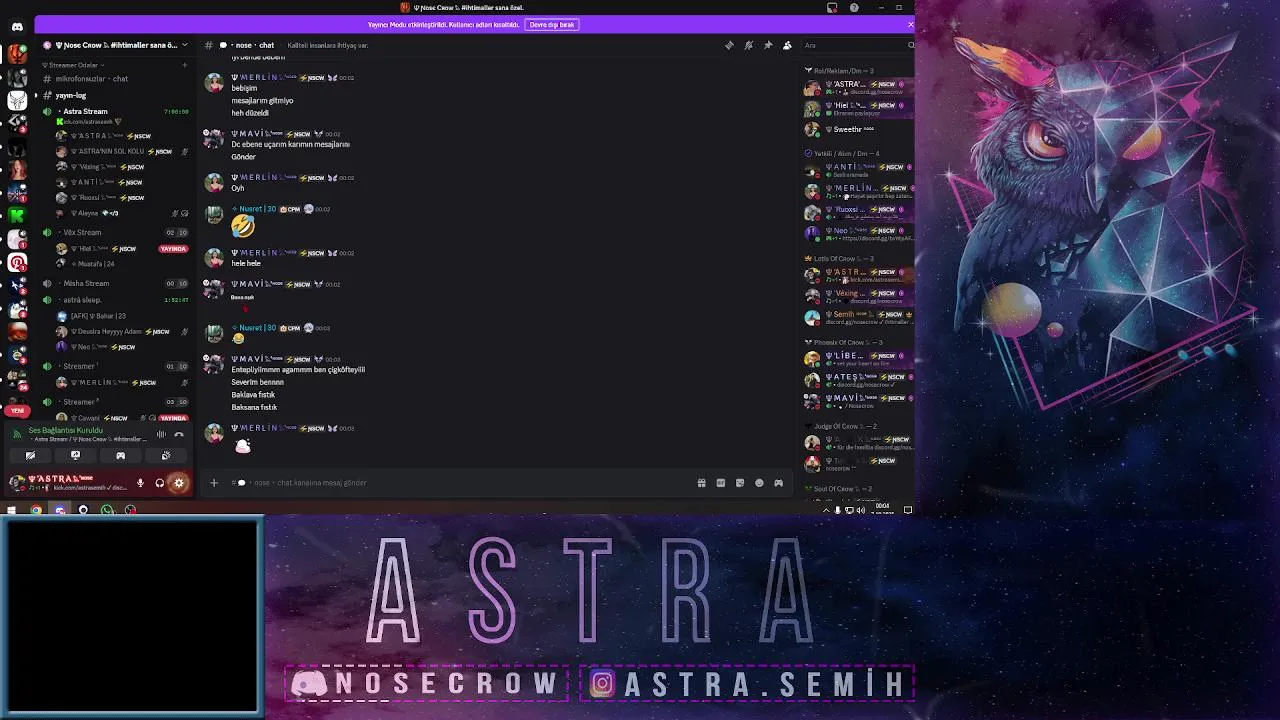1280x720 pixels.
Task: Click MERLIN avatar beside bebişim message
Action: pyautogui.click(x=214, y=83)
